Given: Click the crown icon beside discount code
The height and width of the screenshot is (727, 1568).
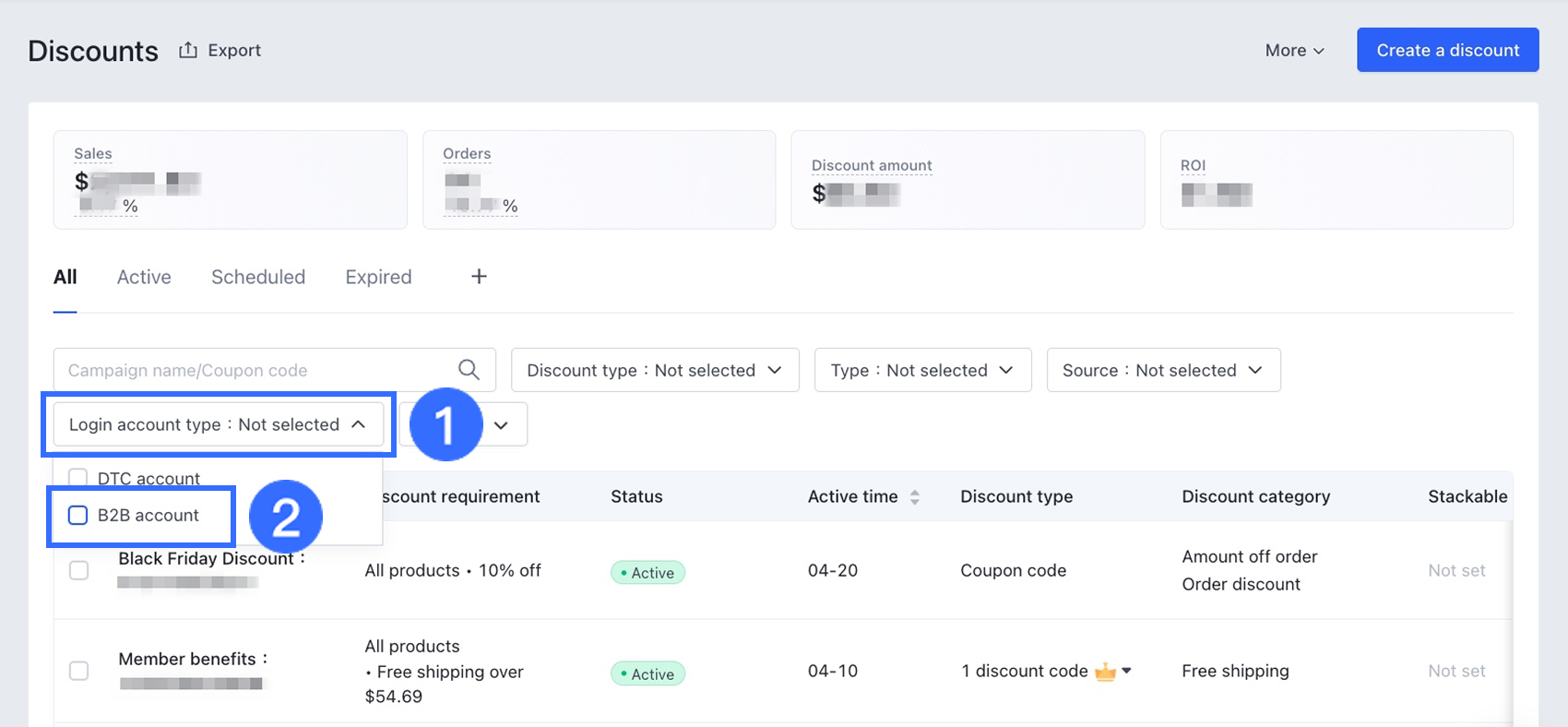Looking at the screenshot, I should tap(1104, 672).
